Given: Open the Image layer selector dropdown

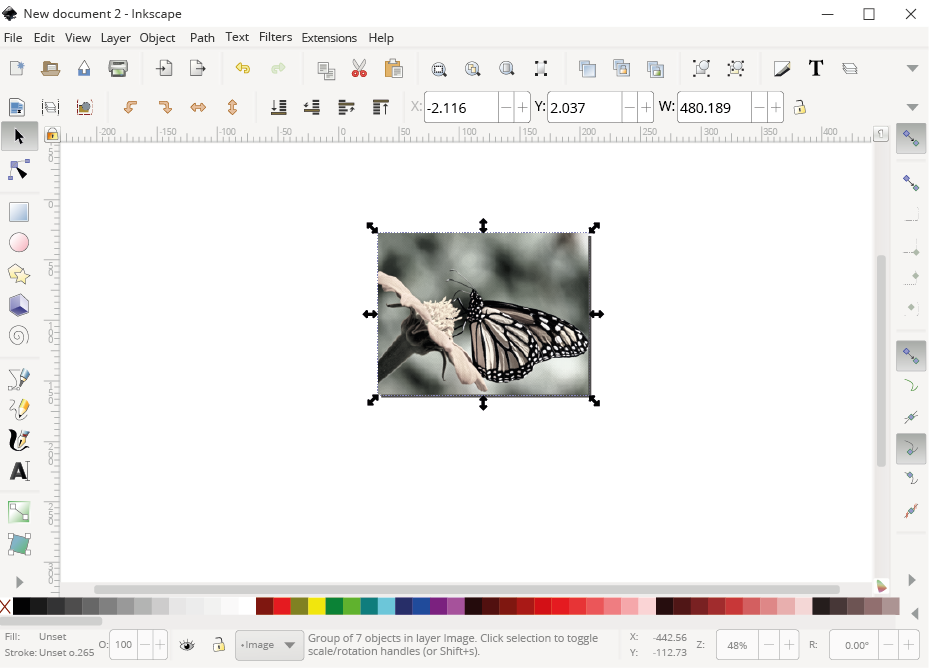Looking at the screenshot, I should tap(268, 645).
